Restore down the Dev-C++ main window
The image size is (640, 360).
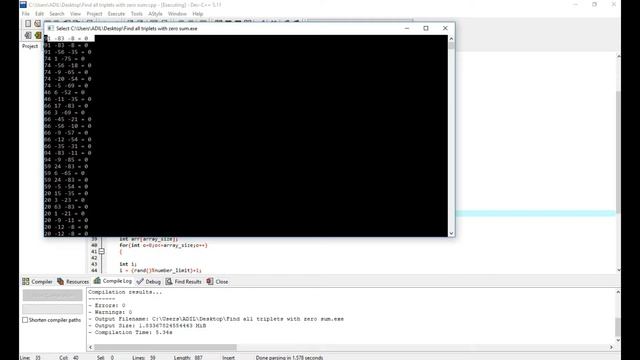594,4
